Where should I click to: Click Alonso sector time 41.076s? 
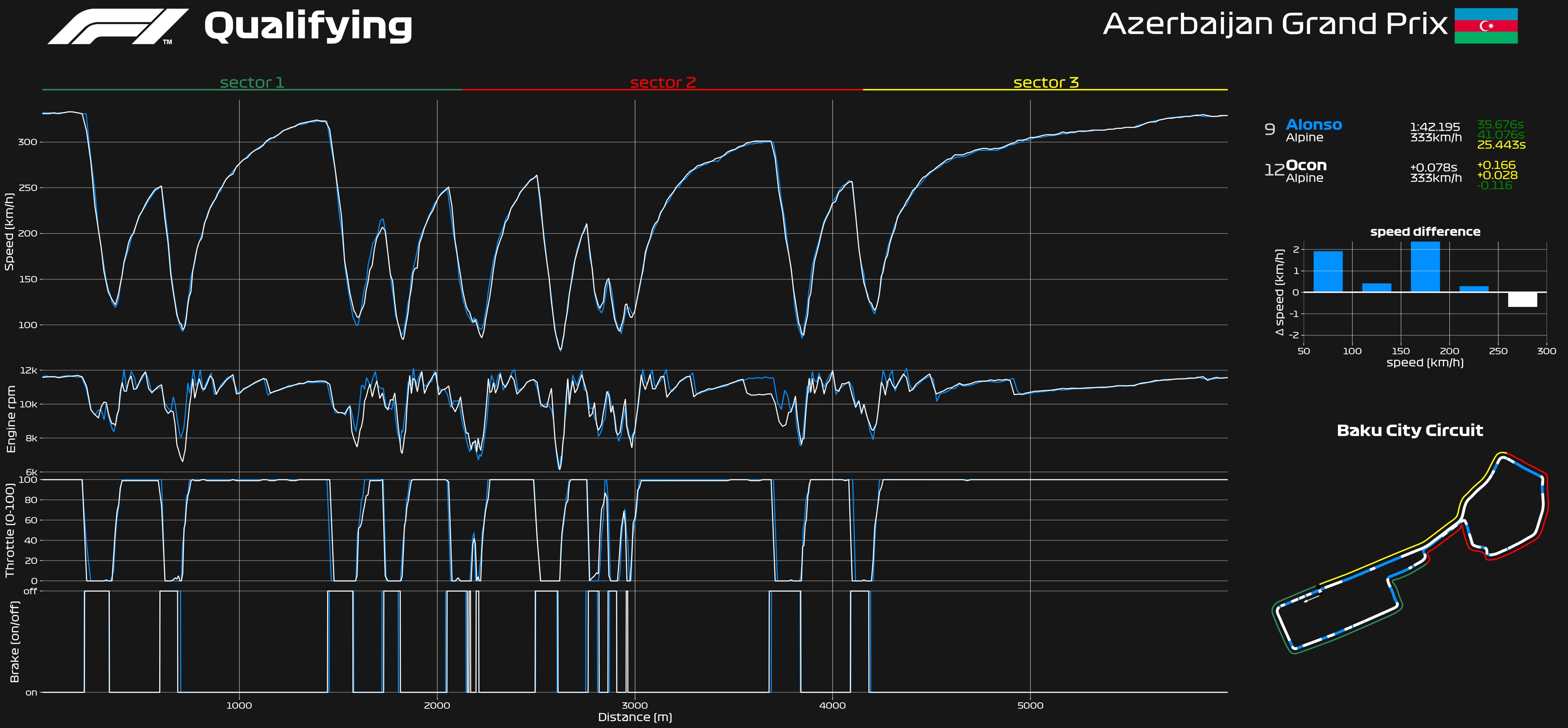(1501, 134)
